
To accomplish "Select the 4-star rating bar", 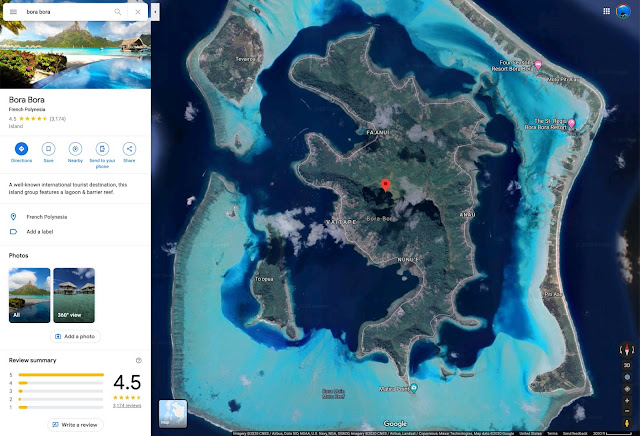I will pyautogui.click(x=61, y=383).
